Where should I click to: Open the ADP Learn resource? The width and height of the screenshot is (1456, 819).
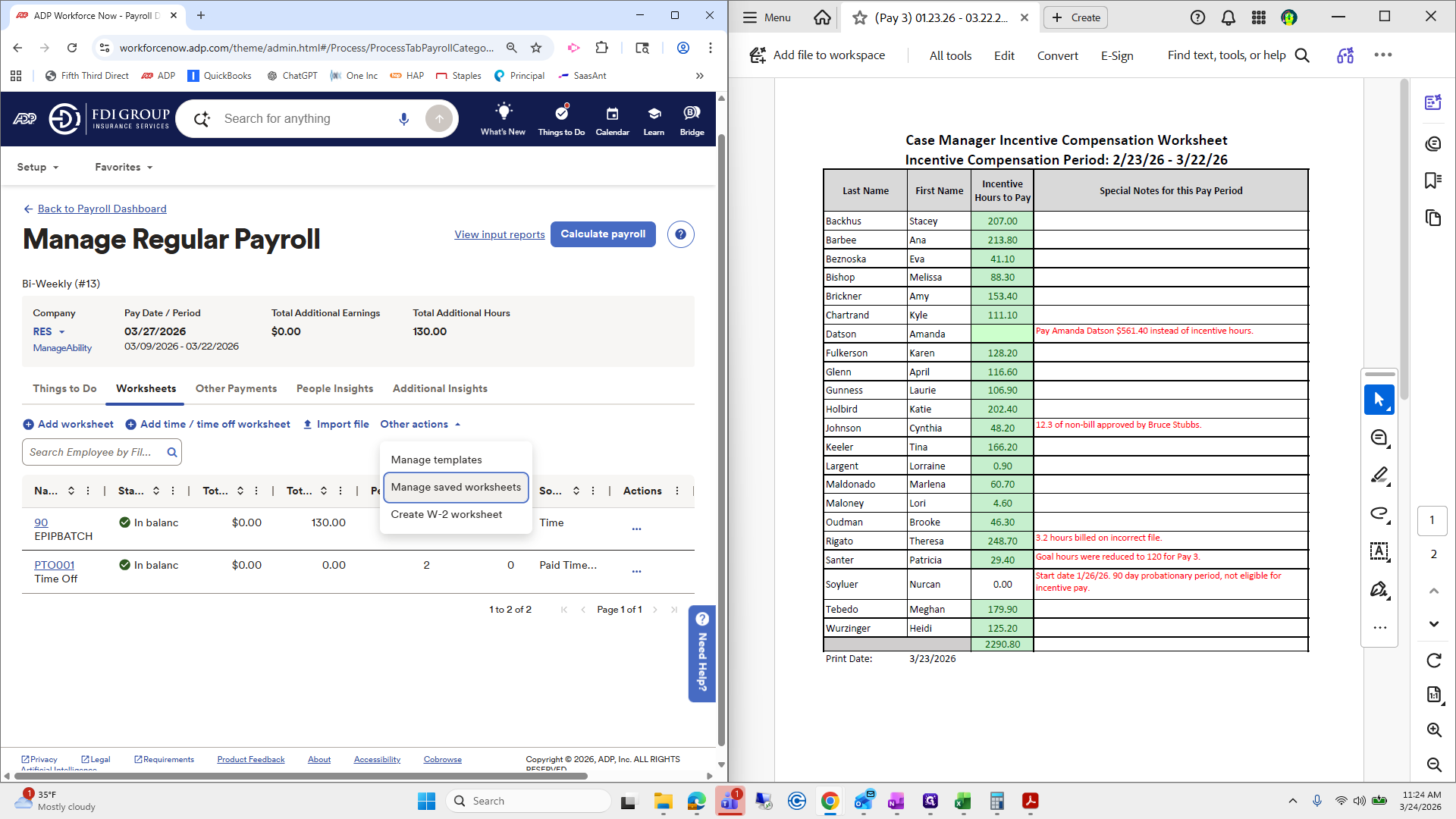(x=653, y=118)
